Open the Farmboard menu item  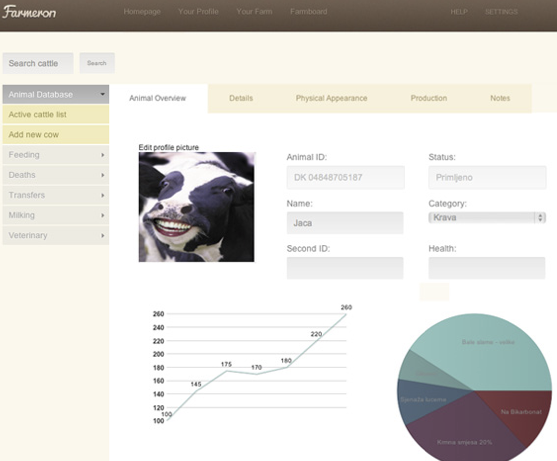308,12
